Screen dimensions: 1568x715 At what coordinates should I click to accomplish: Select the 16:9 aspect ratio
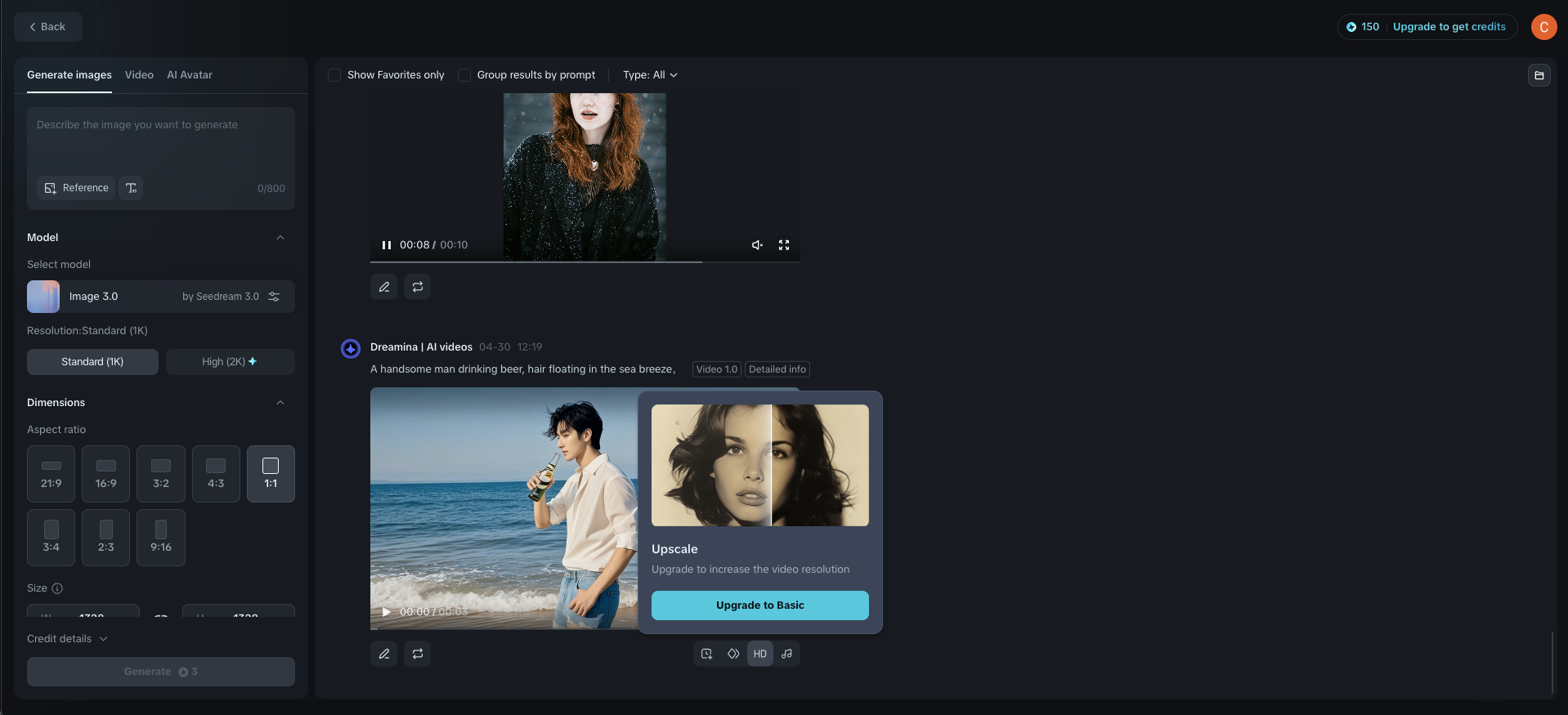coord(106,474)
